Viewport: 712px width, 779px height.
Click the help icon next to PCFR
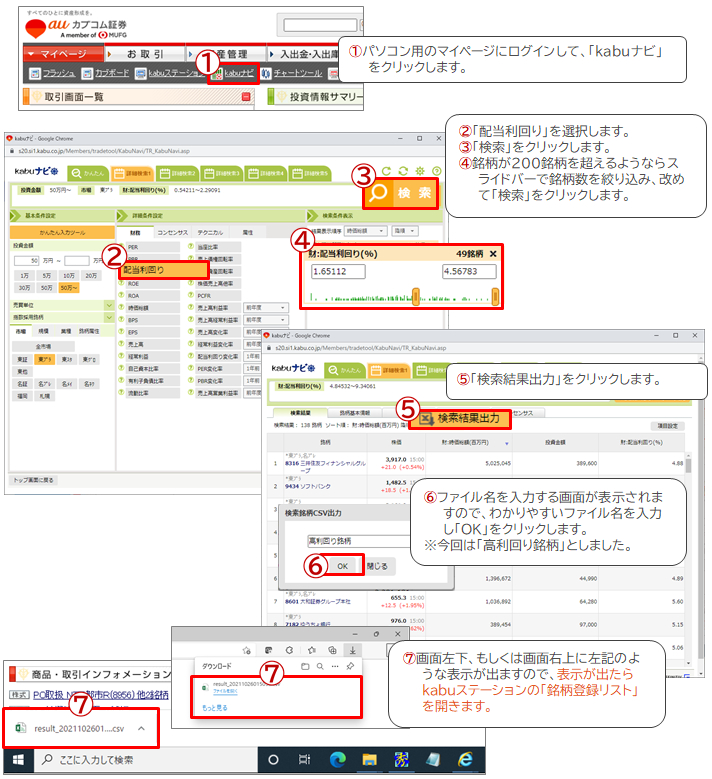click(190, 295)
